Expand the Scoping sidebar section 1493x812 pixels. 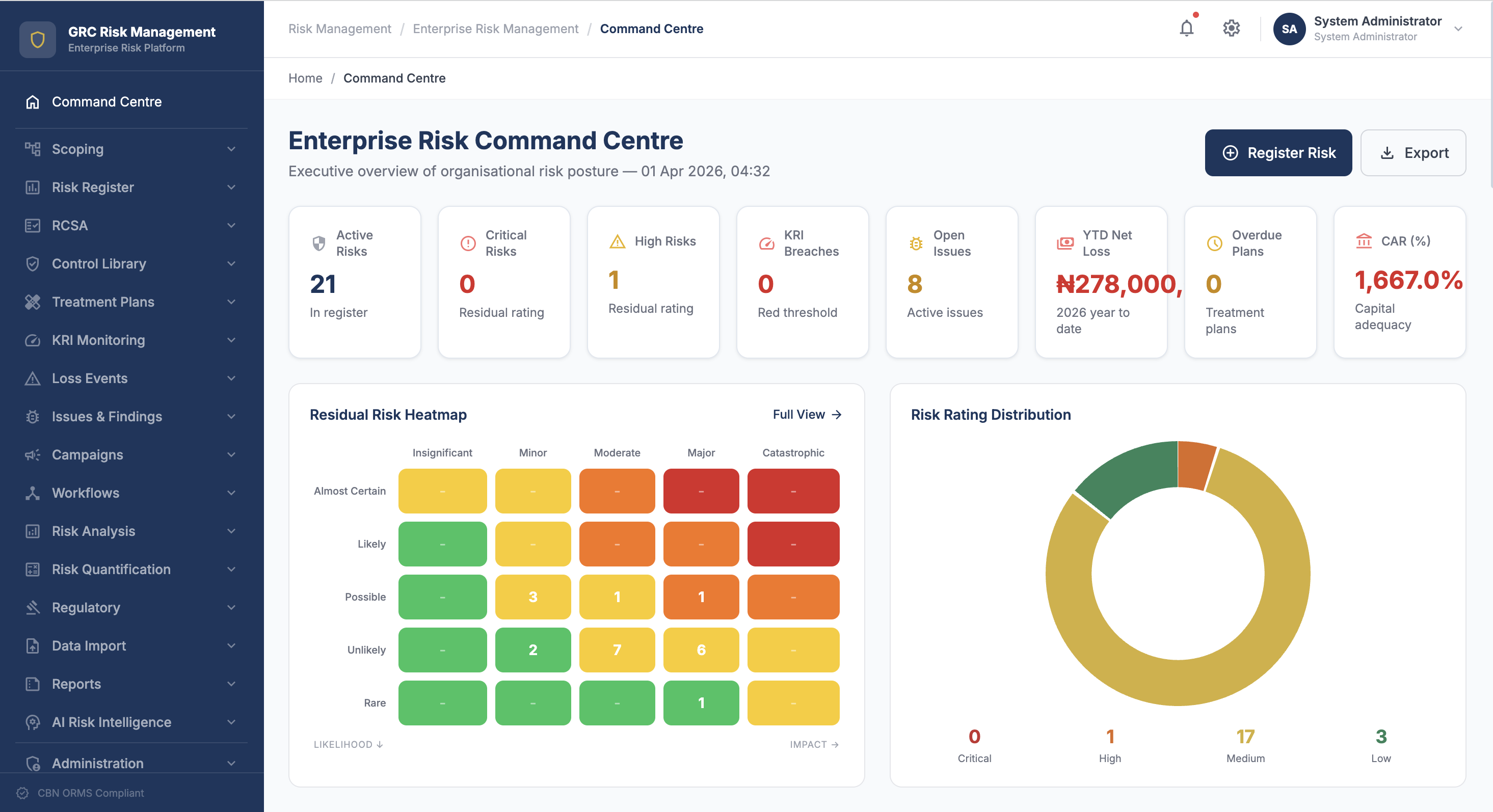pyautogui.click(x=232, y=149)
